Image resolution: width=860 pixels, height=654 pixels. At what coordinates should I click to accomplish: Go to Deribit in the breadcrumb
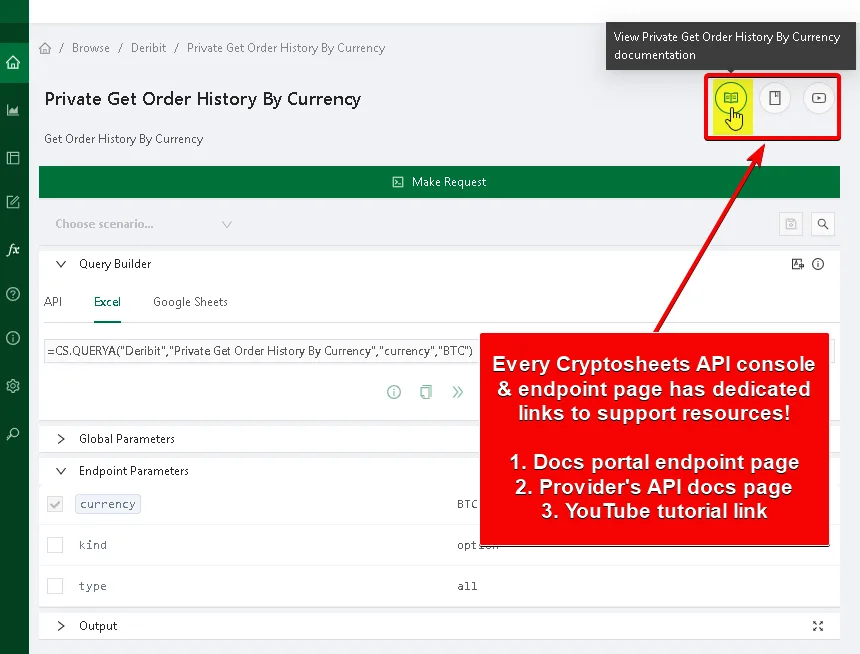[x=148, y=48]
